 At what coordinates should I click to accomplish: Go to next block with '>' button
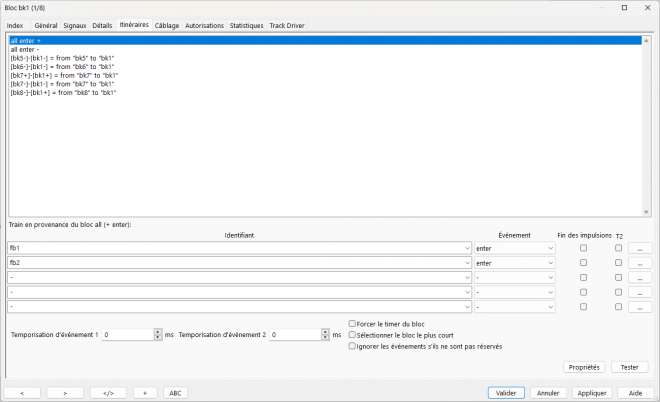pos(65,393)
